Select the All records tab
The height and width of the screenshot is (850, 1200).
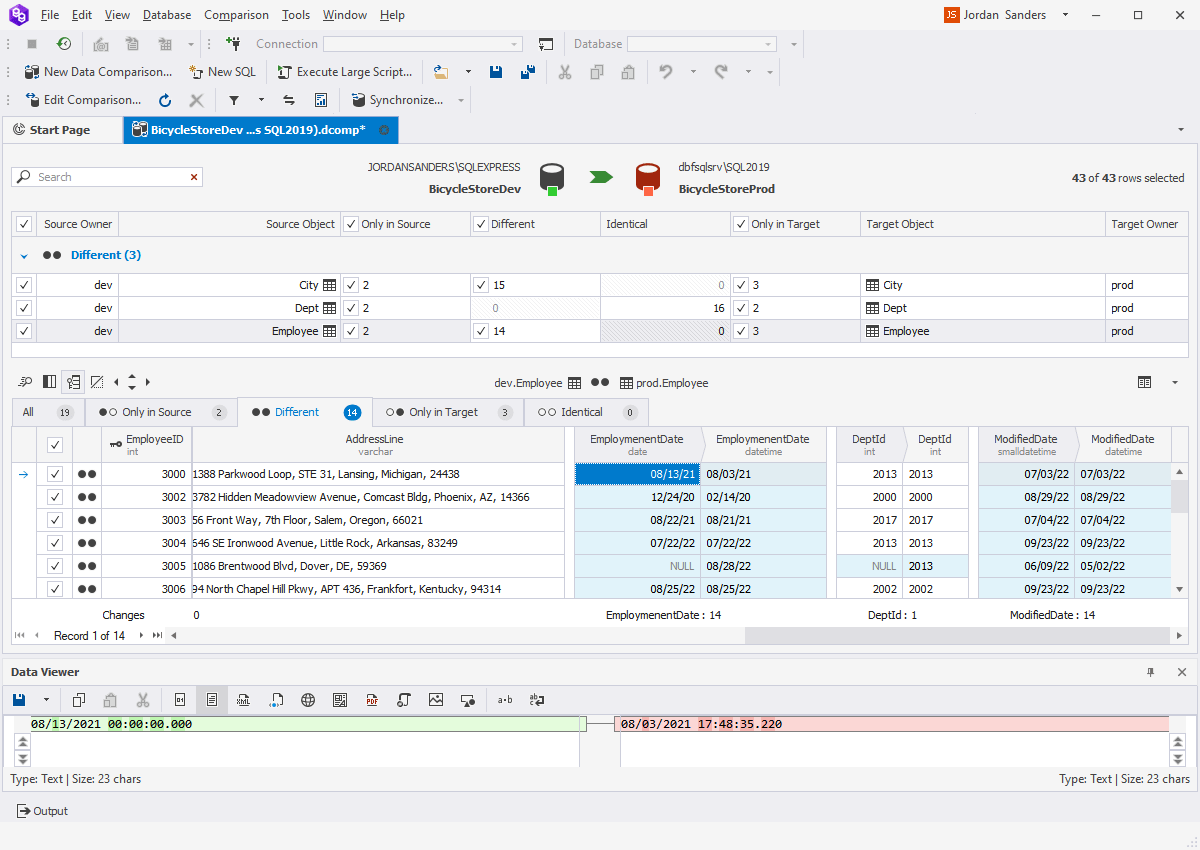click(48, 412)
